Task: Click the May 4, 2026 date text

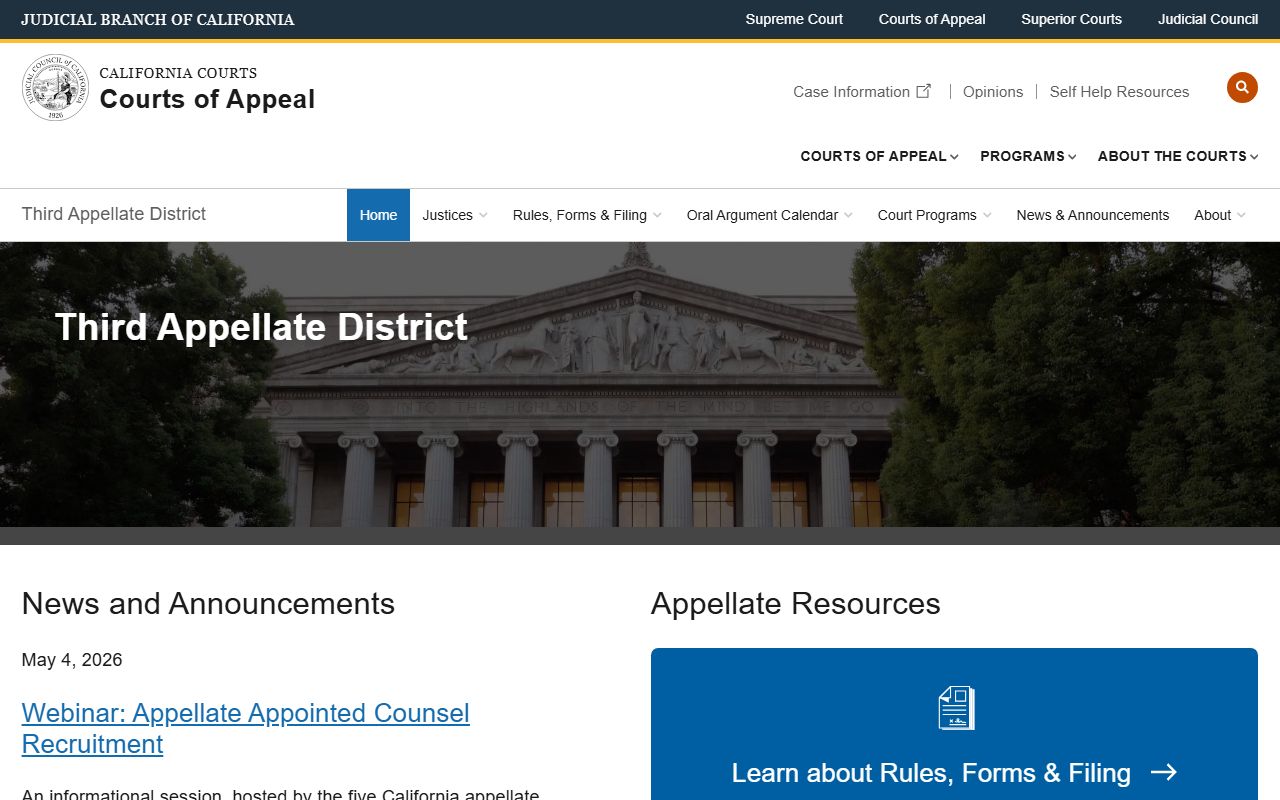Action: click(72, 660)
